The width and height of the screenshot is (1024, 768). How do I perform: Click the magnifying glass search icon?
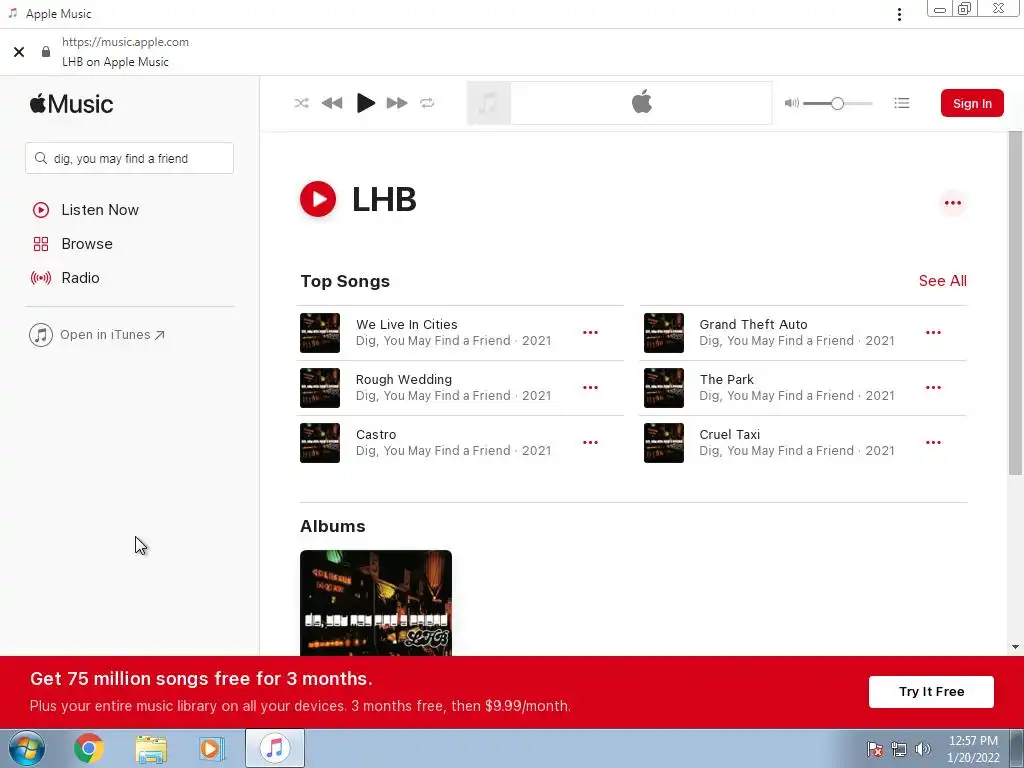click(x=40, y=158)
